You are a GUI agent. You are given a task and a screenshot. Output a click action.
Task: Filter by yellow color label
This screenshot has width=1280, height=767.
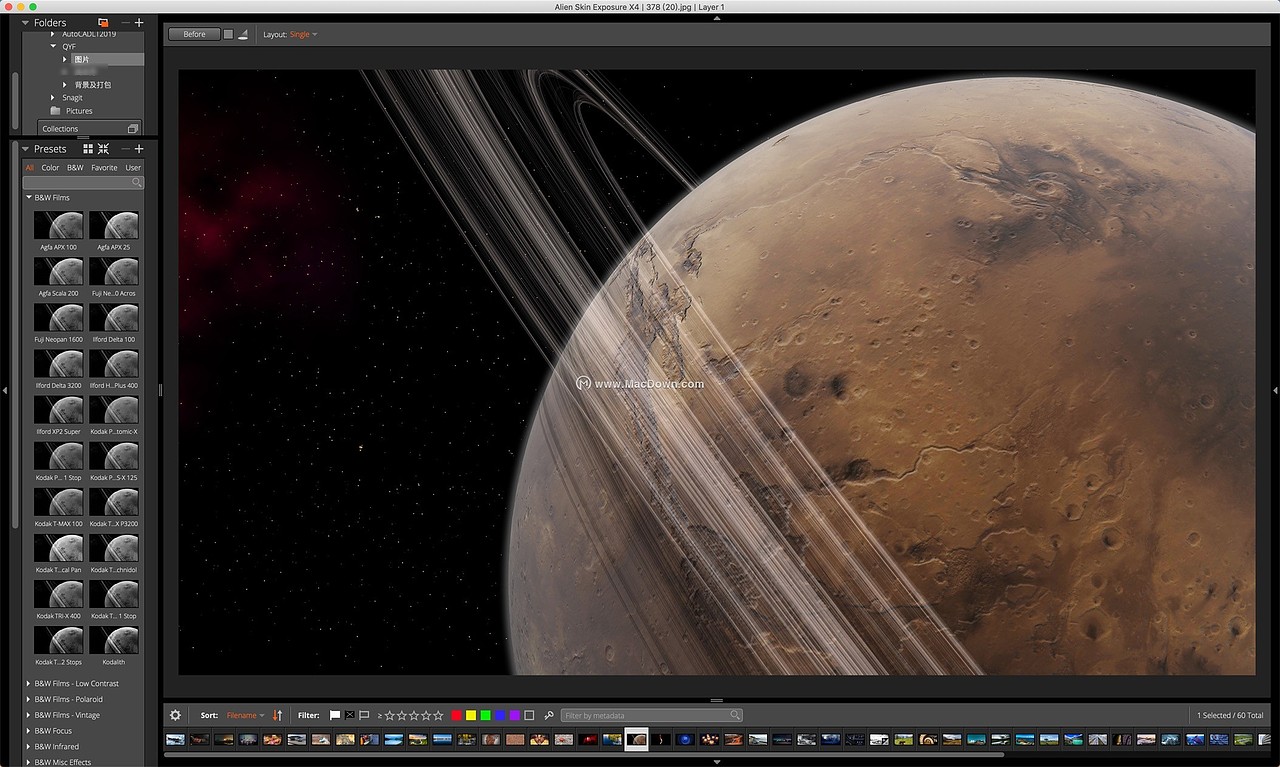pyautogui.click(x=471, y=715)
